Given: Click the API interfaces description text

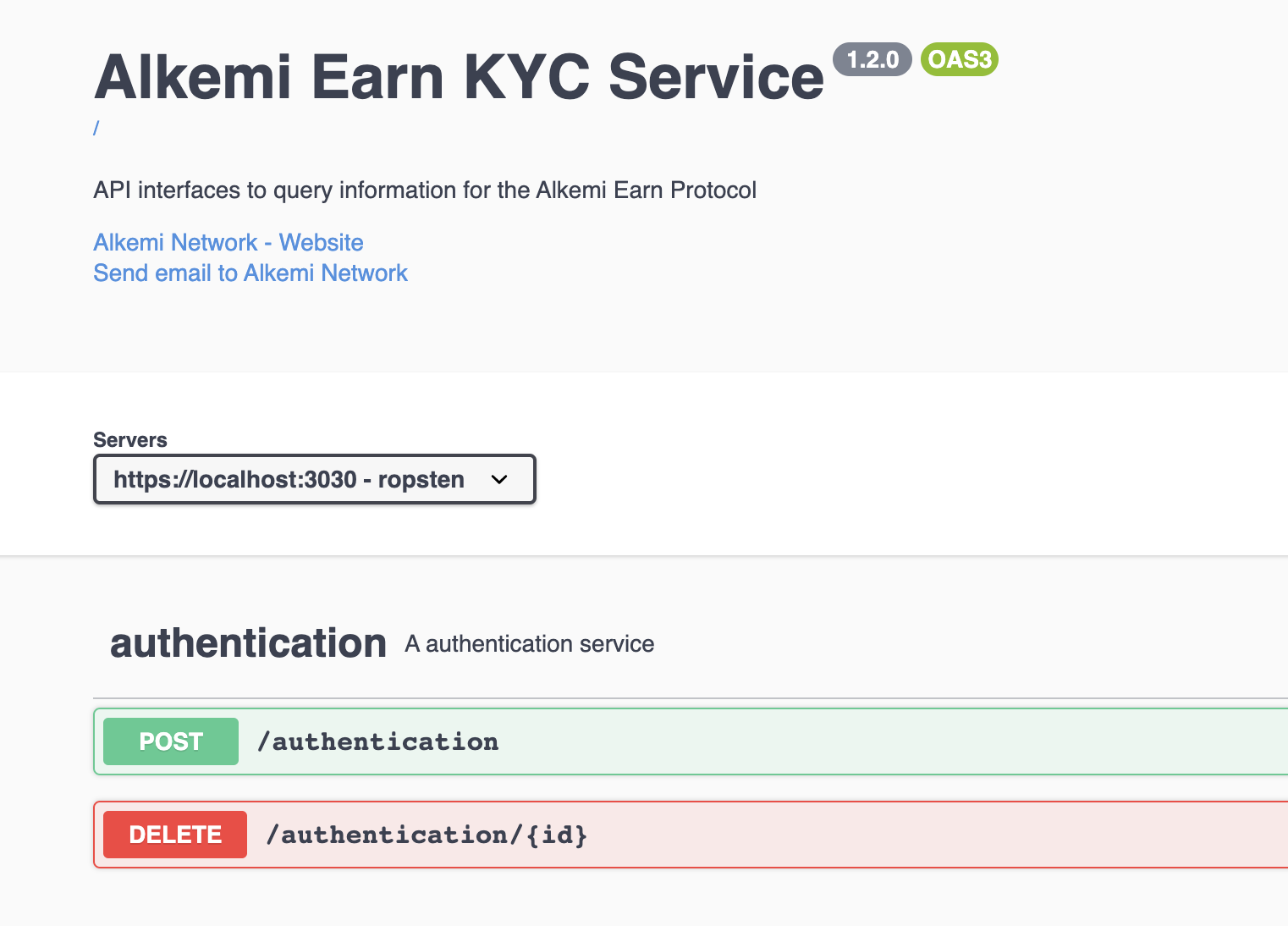Looking at the screenshot, I should tap(424, 190).
